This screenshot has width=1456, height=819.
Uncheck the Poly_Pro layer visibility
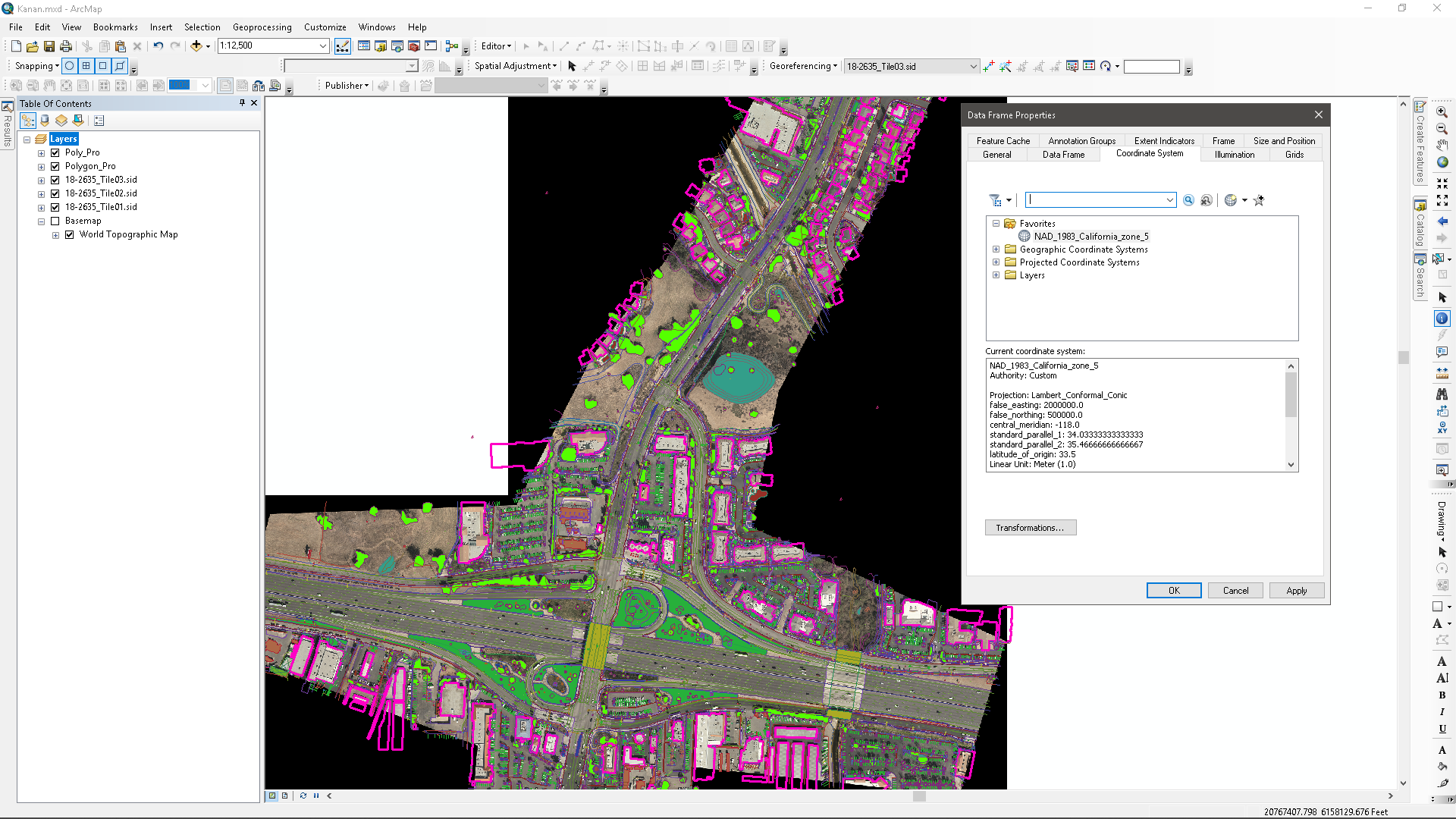point(55,152)
